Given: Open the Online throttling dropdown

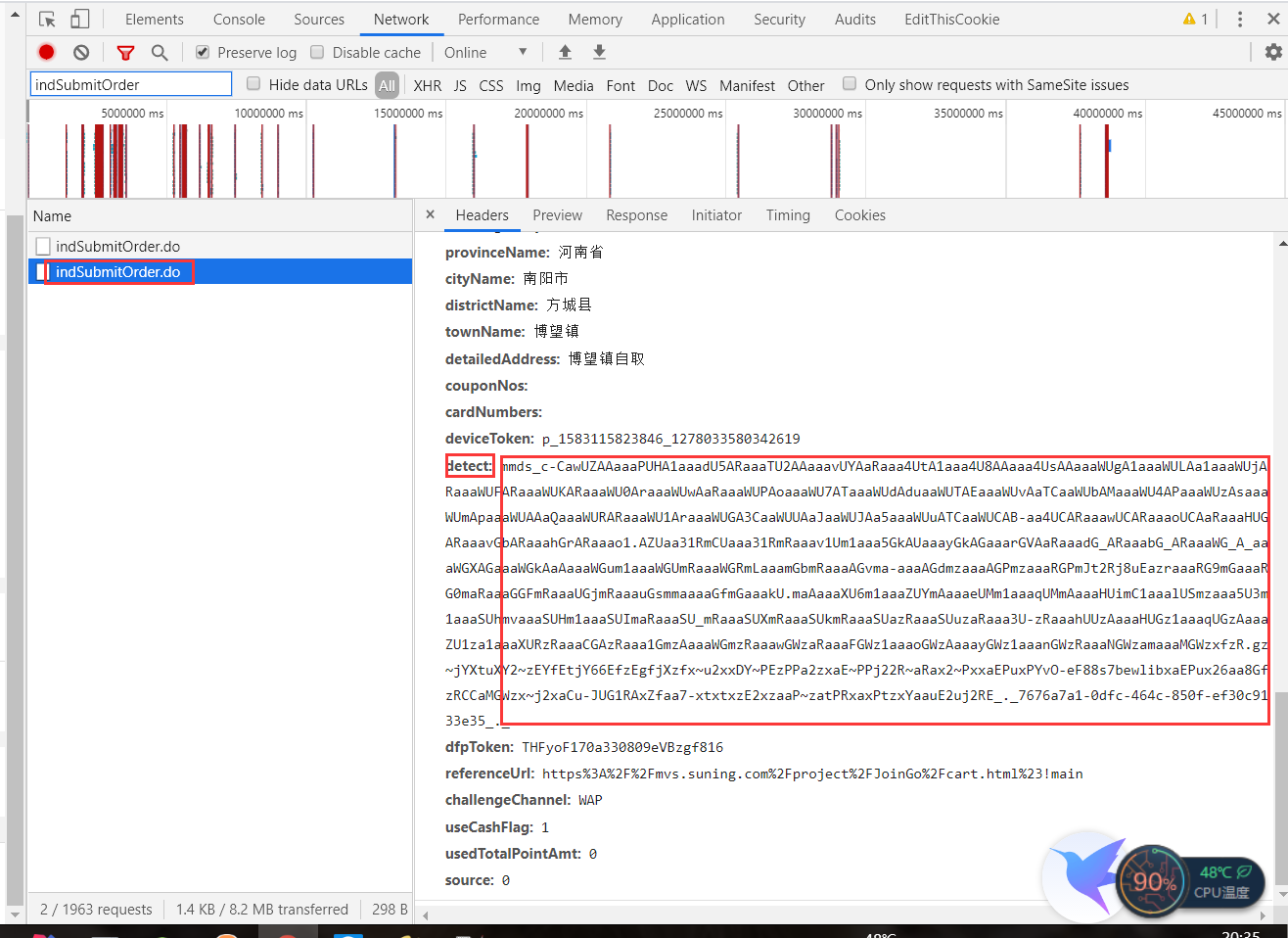Looking at the screenshot, I should pyautogui.click(x=486, y=52).
